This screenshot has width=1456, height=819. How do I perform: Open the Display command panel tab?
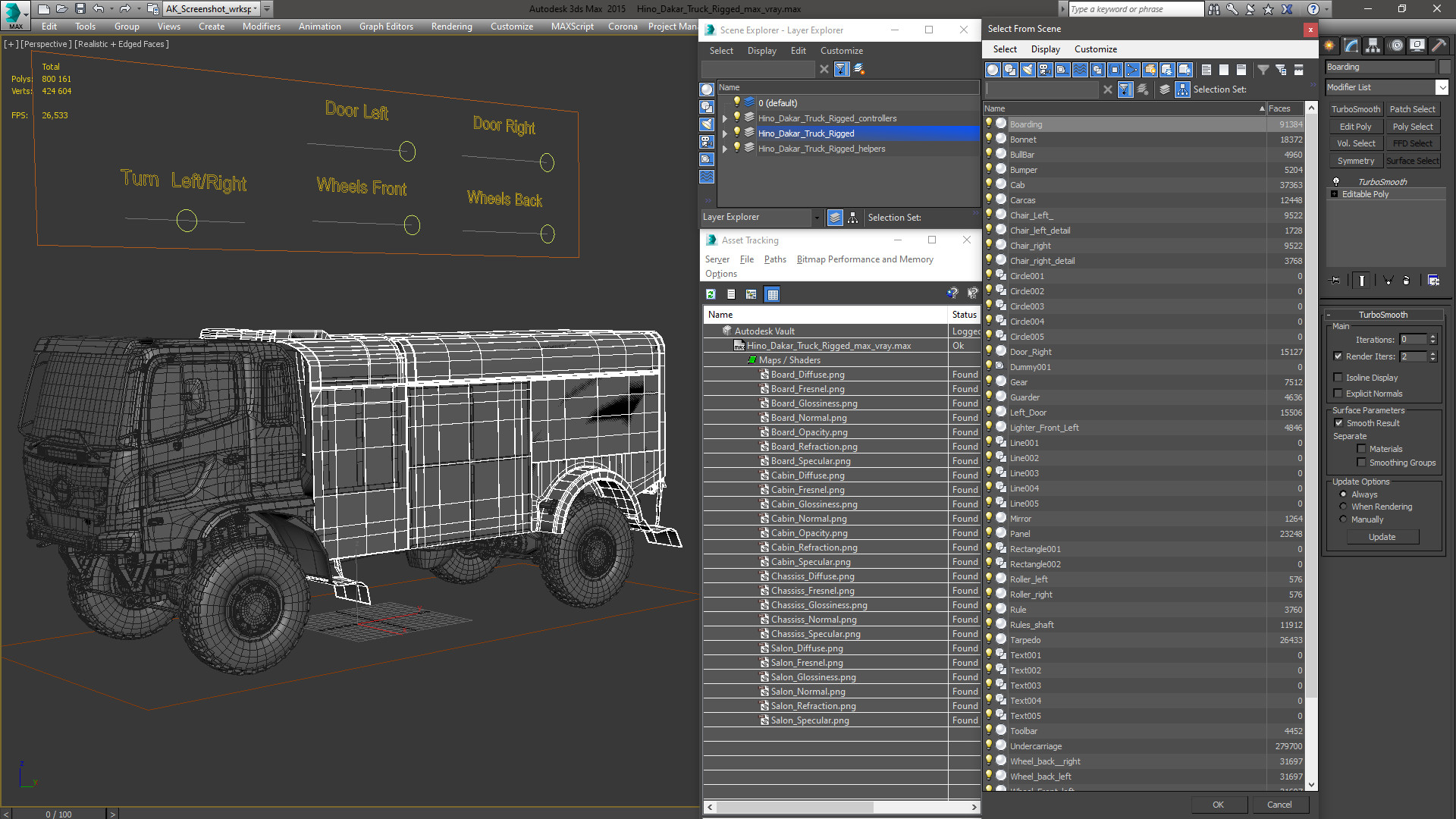1417,45
